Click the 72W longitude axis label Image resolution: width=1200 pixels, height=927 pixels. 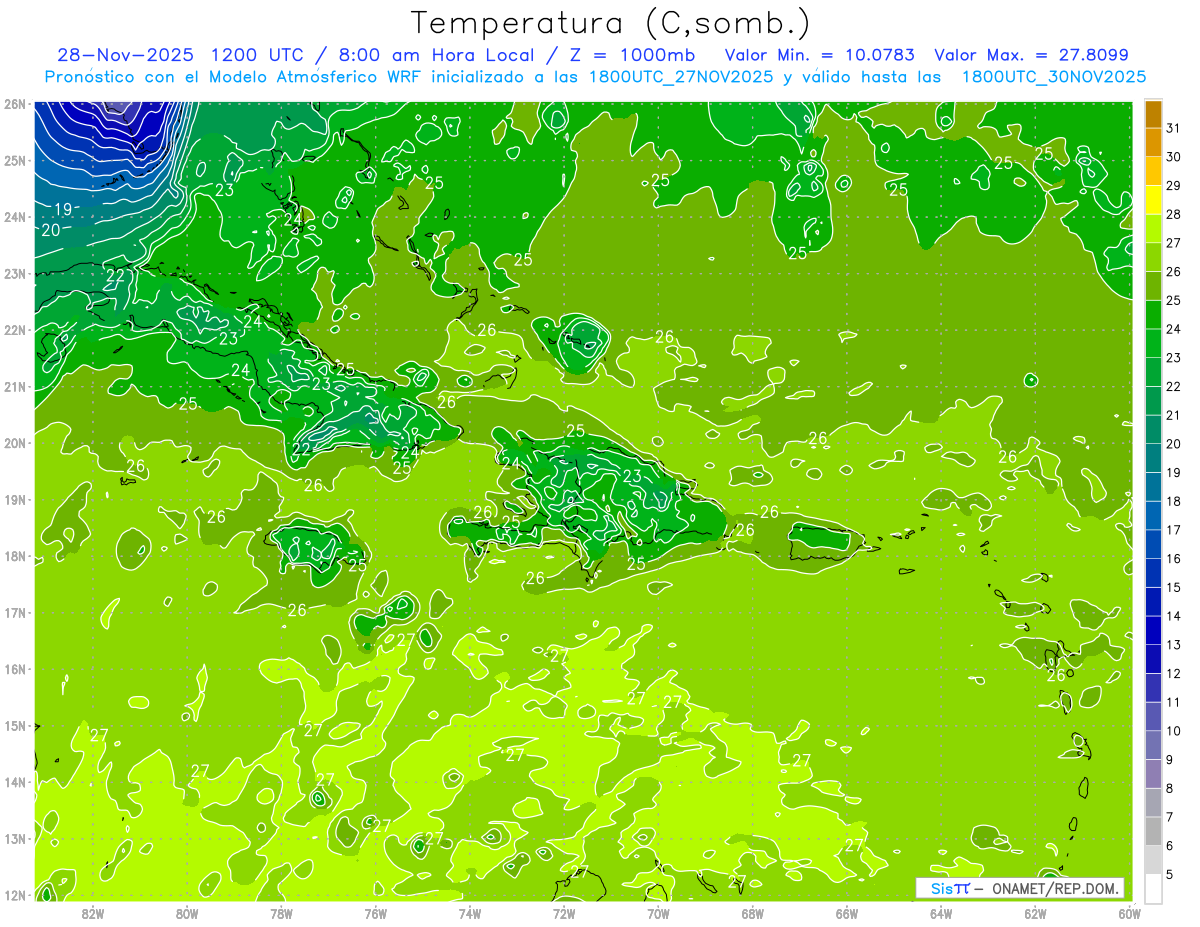tap(564, 913)
